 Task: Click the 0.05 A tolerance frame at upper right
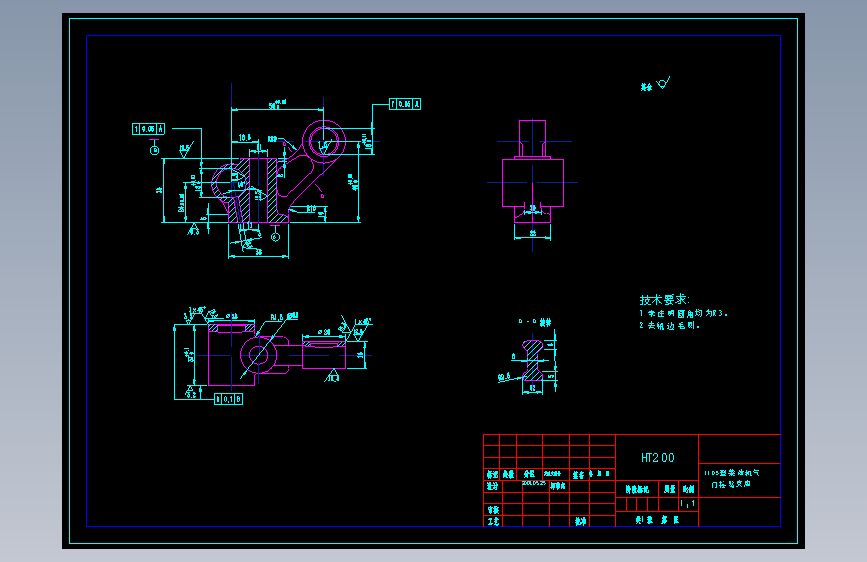pos(405,104)
